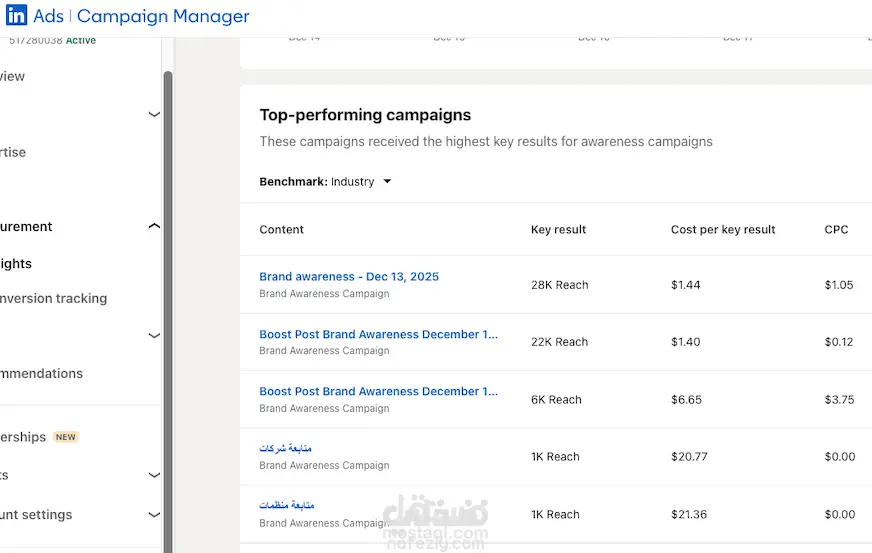Open the Campaign Manager header title
872x553 pixels.
click(163, 16)
